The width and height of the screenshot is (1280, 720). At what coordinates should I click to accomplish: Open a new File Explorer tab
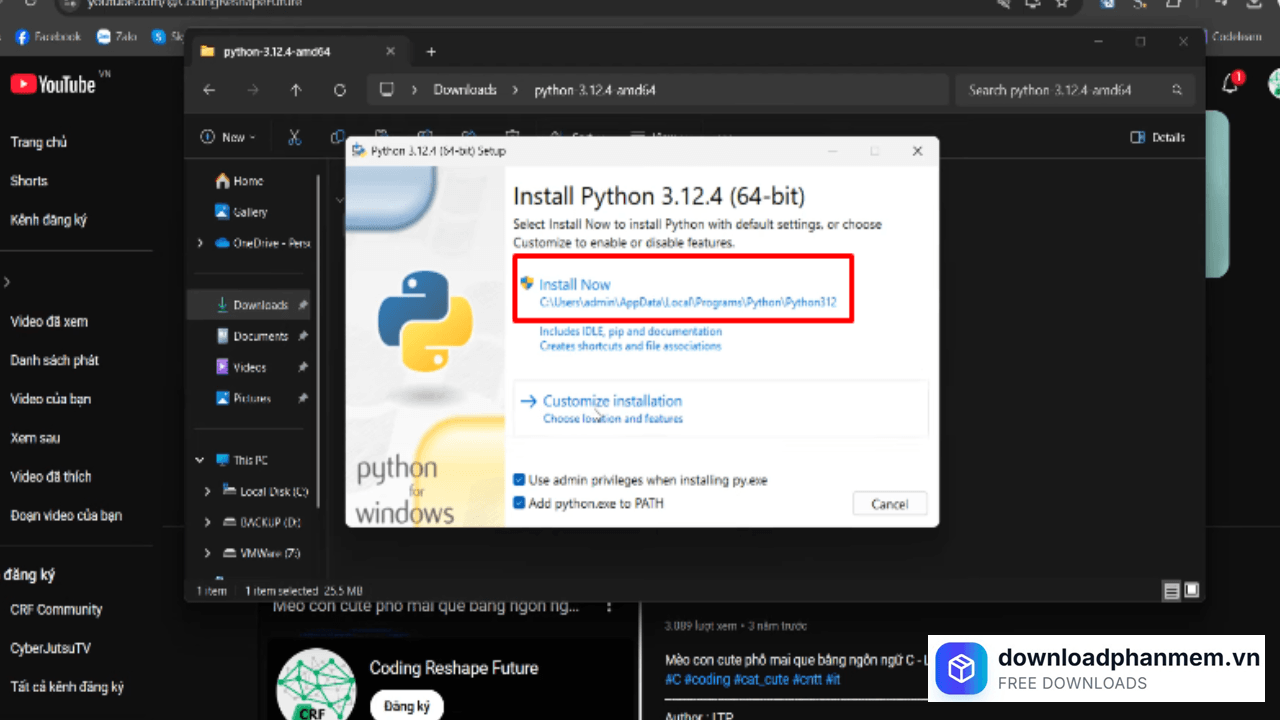[x=431, y=51]
